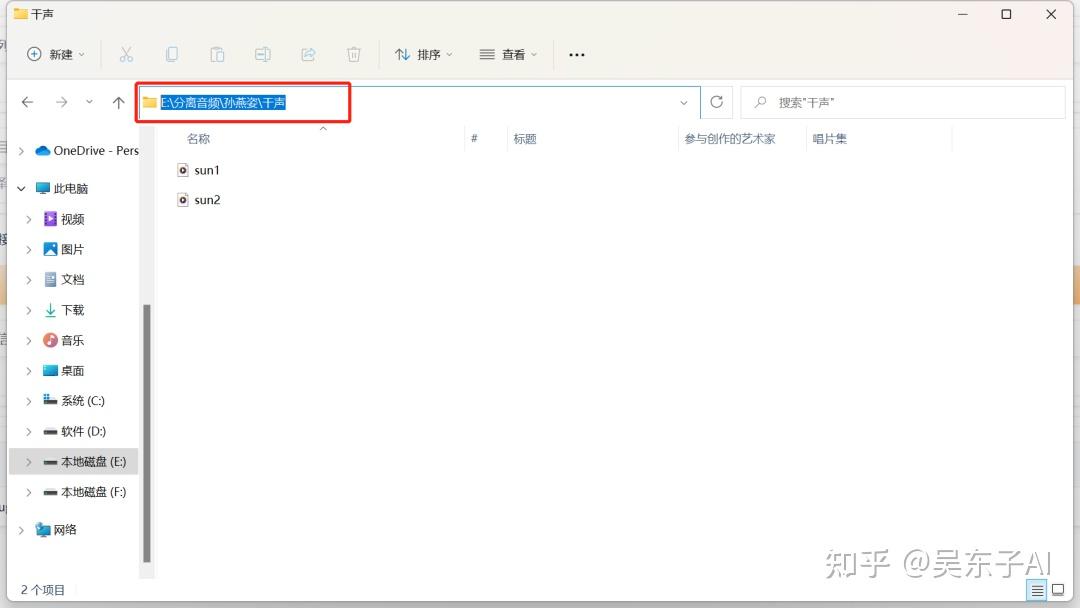This screenshot has height=608, width=1080.
Task: Switch to large icons view
Action: pos(1058,590)
